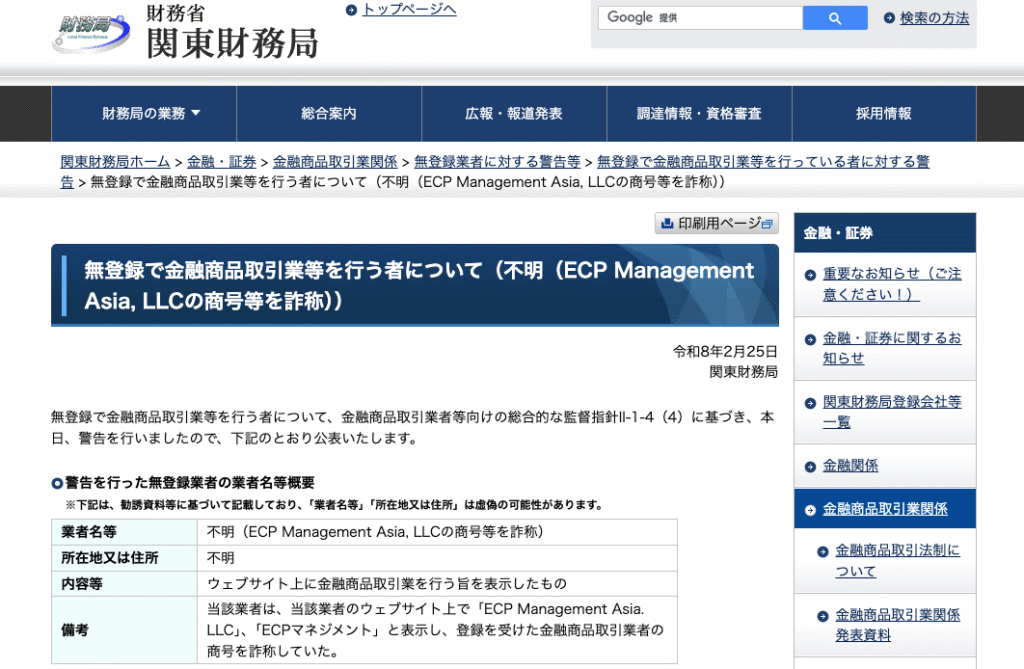The width and height of the screenshot is (1024, 669).
Task: Go to トップページへ link
Action: click(409, 10)
